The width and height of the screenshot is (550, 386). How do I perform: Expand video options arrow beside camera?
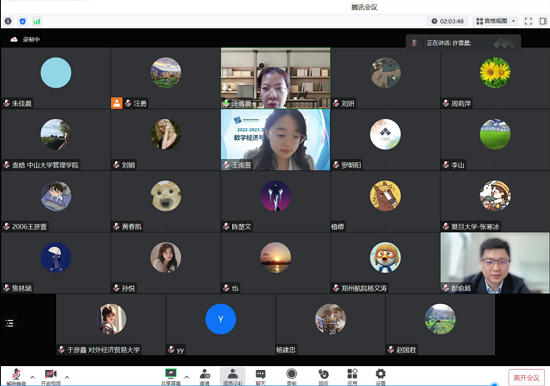pyautogui.click(x=67, y=377)
